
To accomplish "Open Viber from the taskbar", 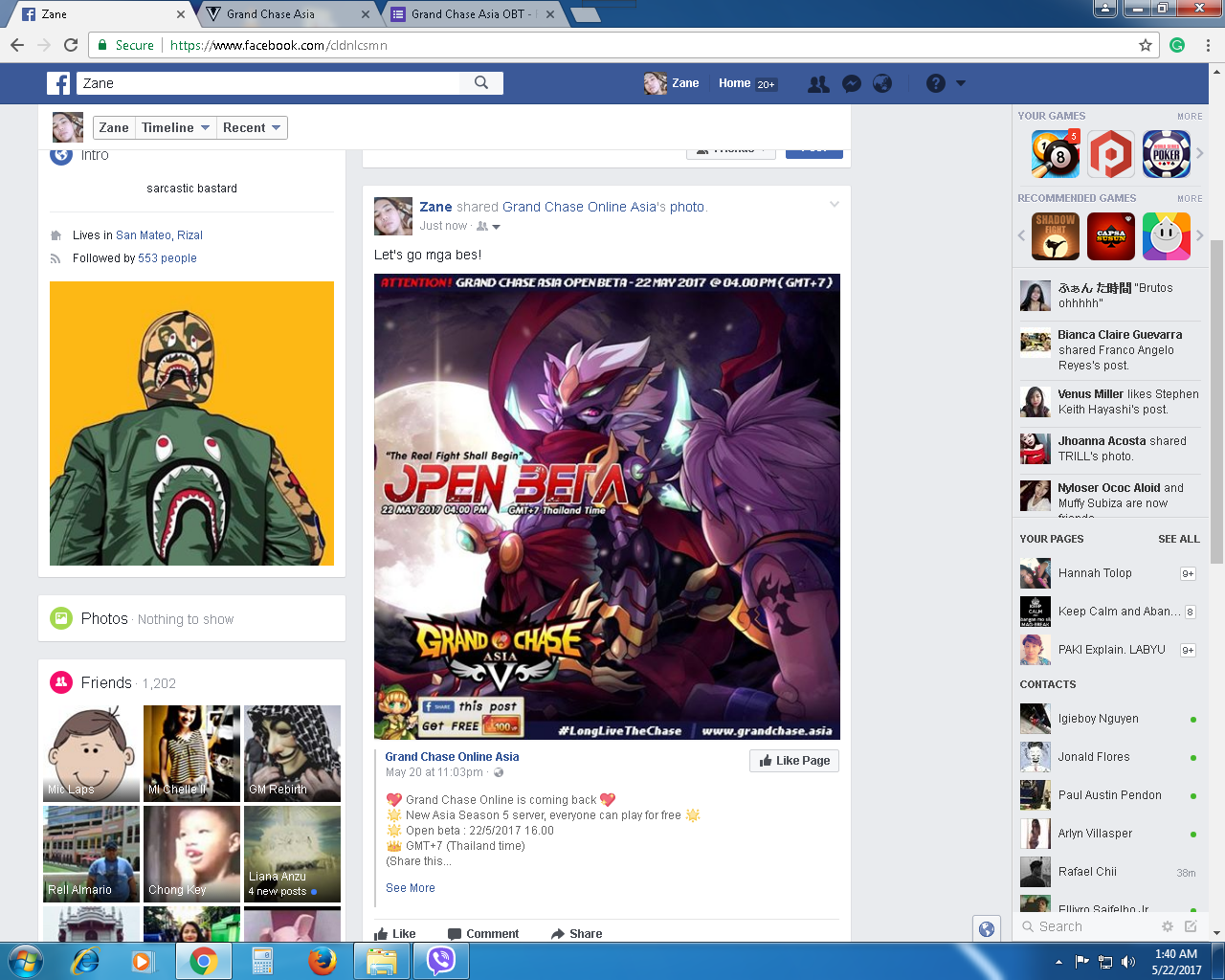I will [x=441, y=961].
